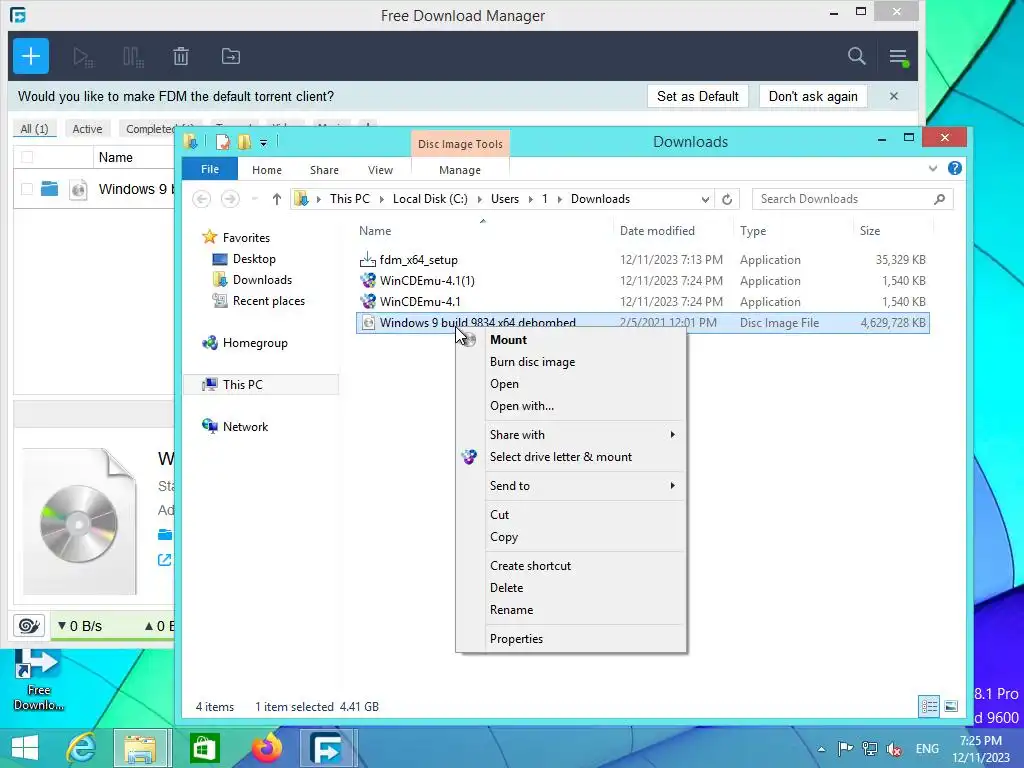Click Properties quick access icon in Explorer title bar

click(x=223, y=142)
